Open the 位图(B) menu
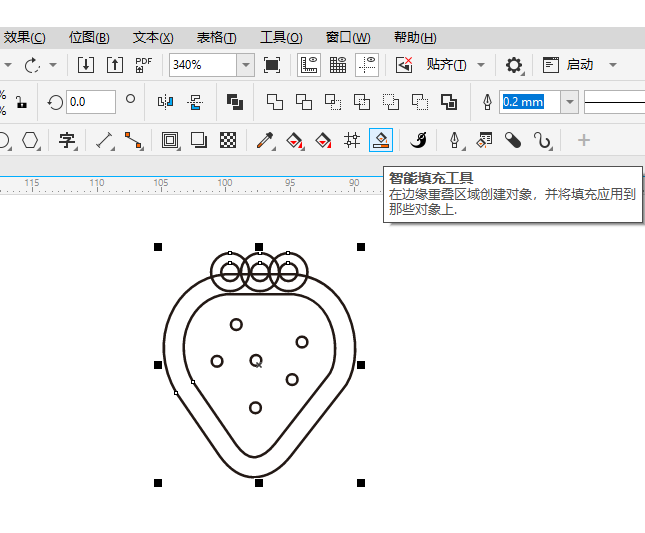 (x=89, y=38)
